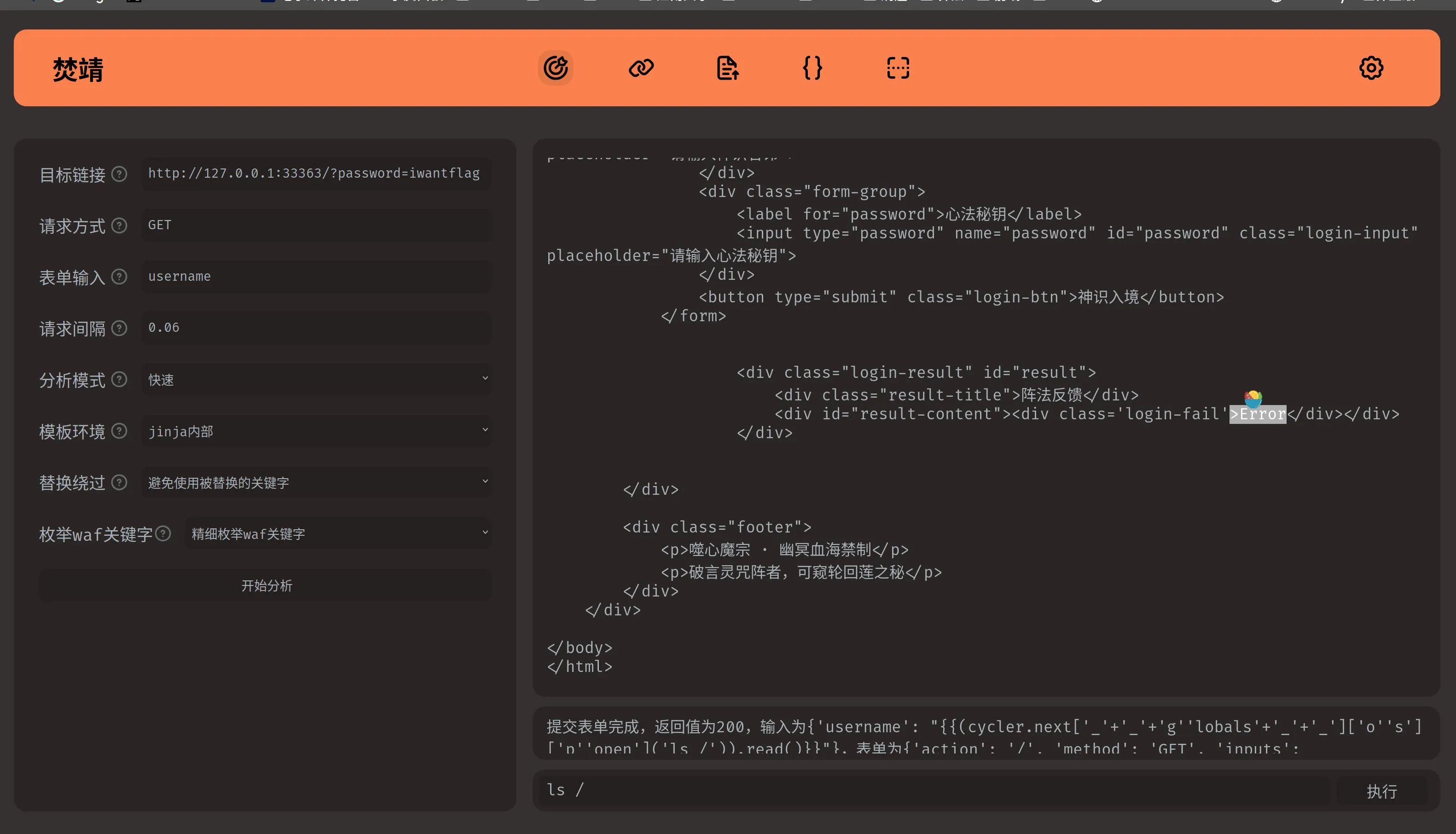Click help icon beside 枚举waf关键字 label
The width and height of the screenshot is (1456, 834).
pos(163,533)
